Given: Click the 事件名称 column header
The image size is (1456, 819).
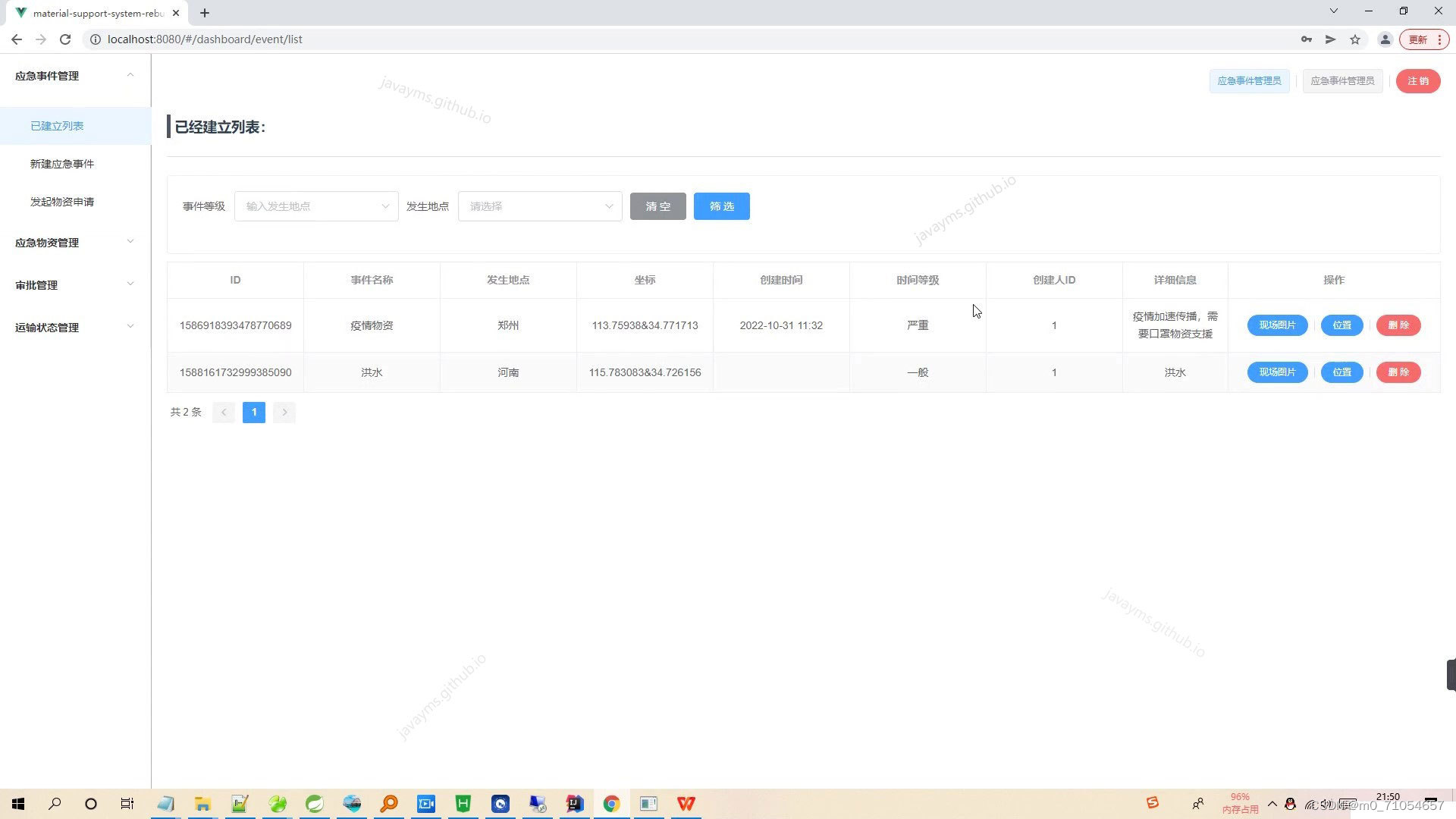Looking at the screenshot, I should 372,280.
